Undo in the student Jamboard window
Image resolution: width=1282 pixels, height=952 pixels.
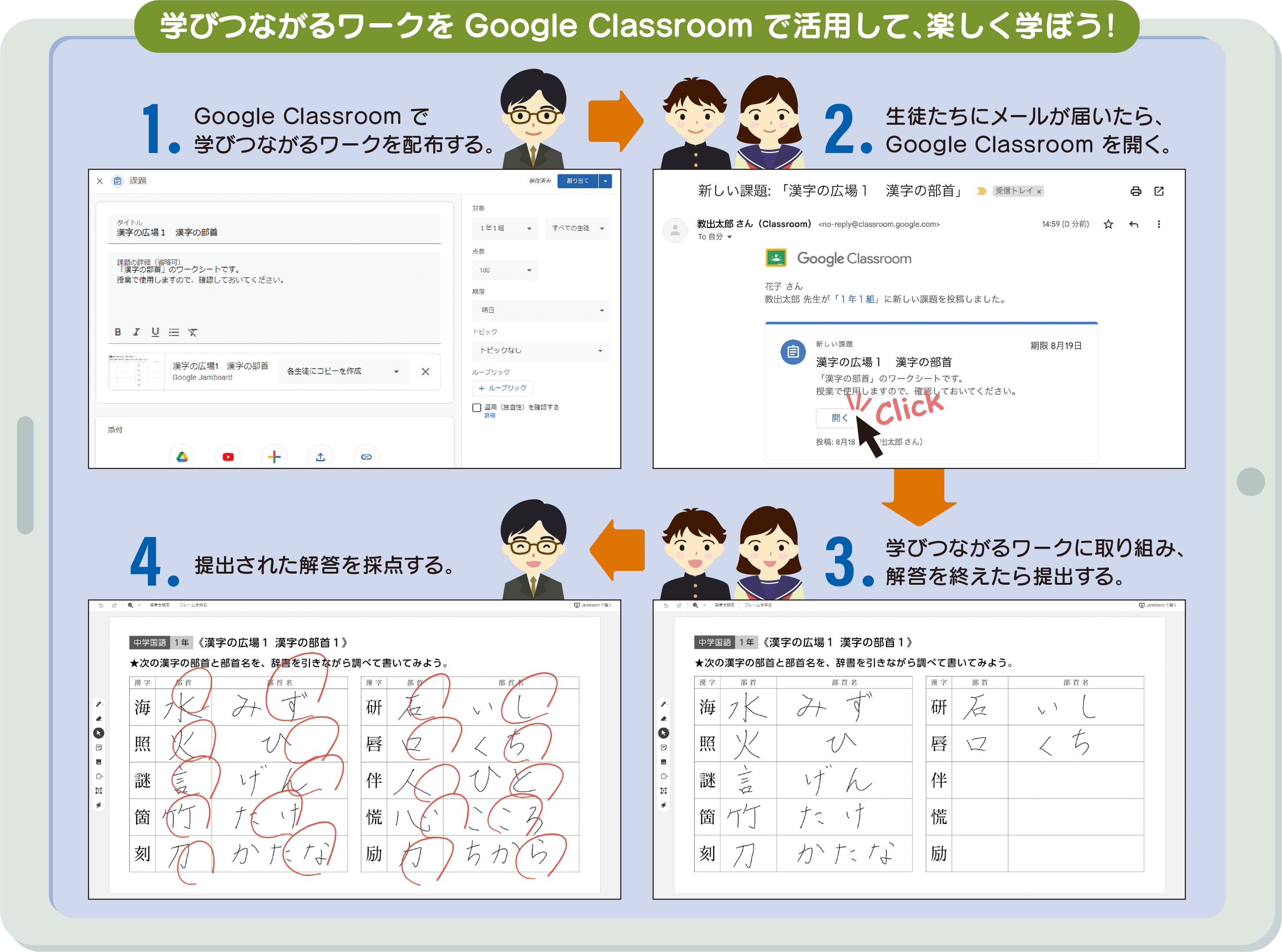click(x=666, y=605)
